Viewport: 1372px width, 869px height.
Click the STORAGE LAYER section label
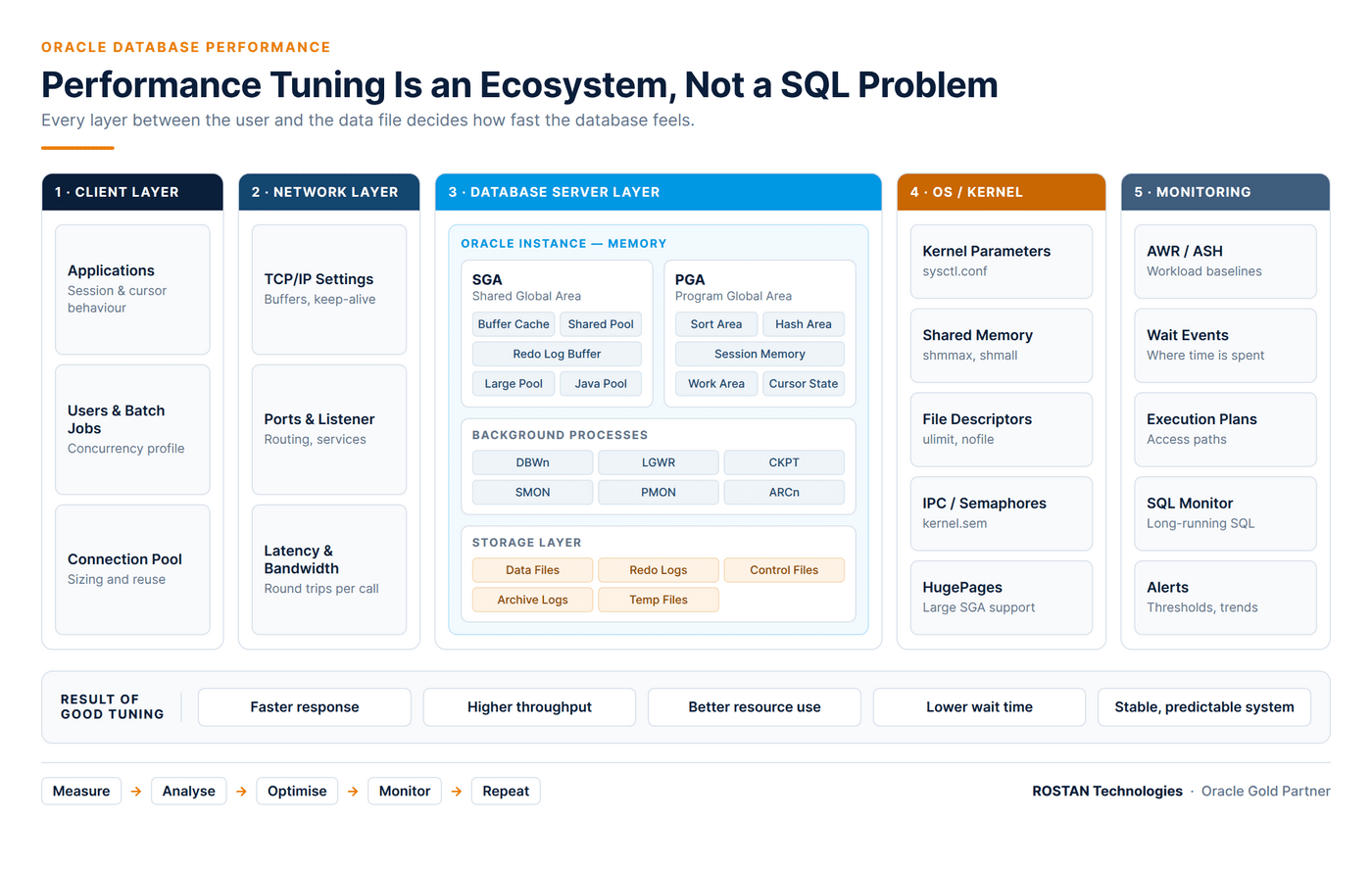[x=527, y=543]
